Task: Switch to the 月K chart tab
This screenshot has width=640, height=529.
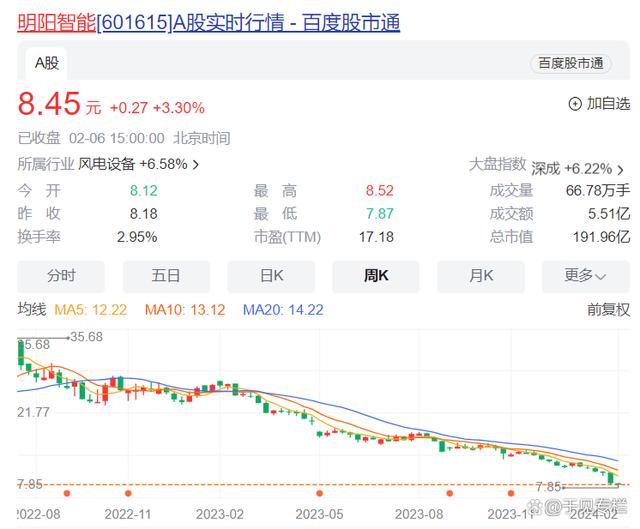Action: (x=481, y=276)
